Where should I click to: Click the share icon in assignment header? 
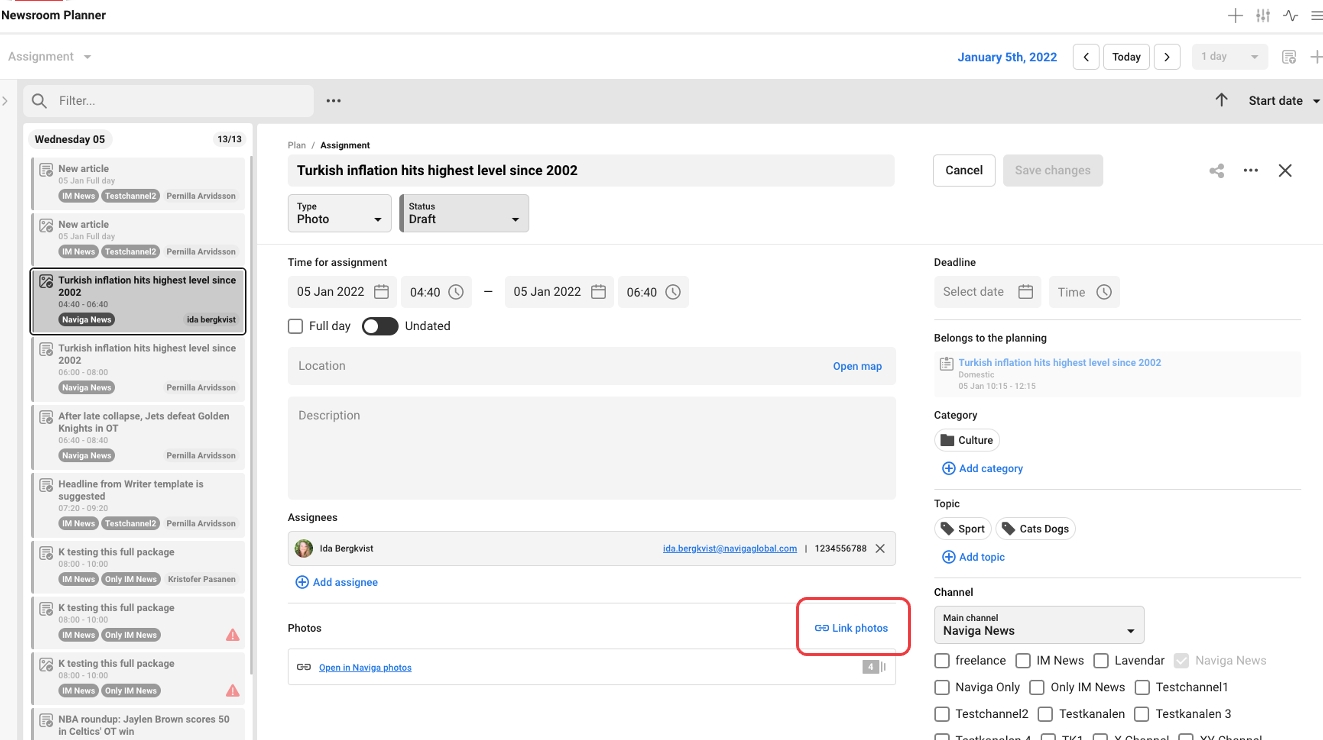coord(1216,171)
